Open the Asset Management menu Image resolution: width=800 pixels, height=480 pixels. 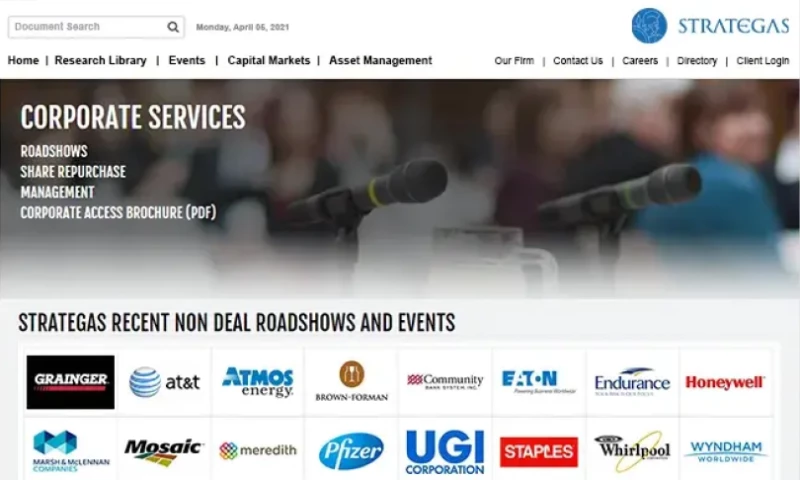click(380, 61)
